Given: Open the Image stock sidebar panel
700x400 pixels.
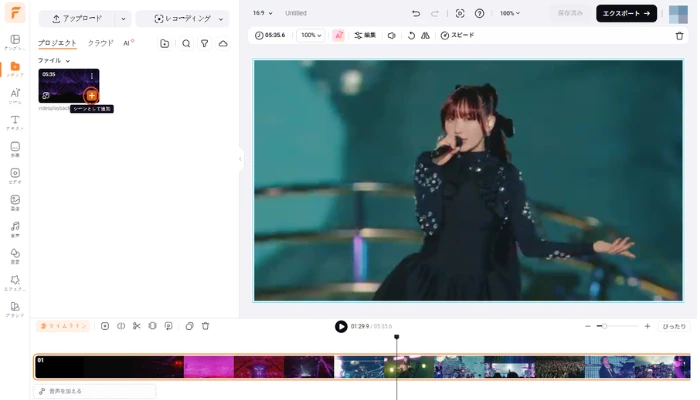Looking at the screenshot, I should (15, 203).
